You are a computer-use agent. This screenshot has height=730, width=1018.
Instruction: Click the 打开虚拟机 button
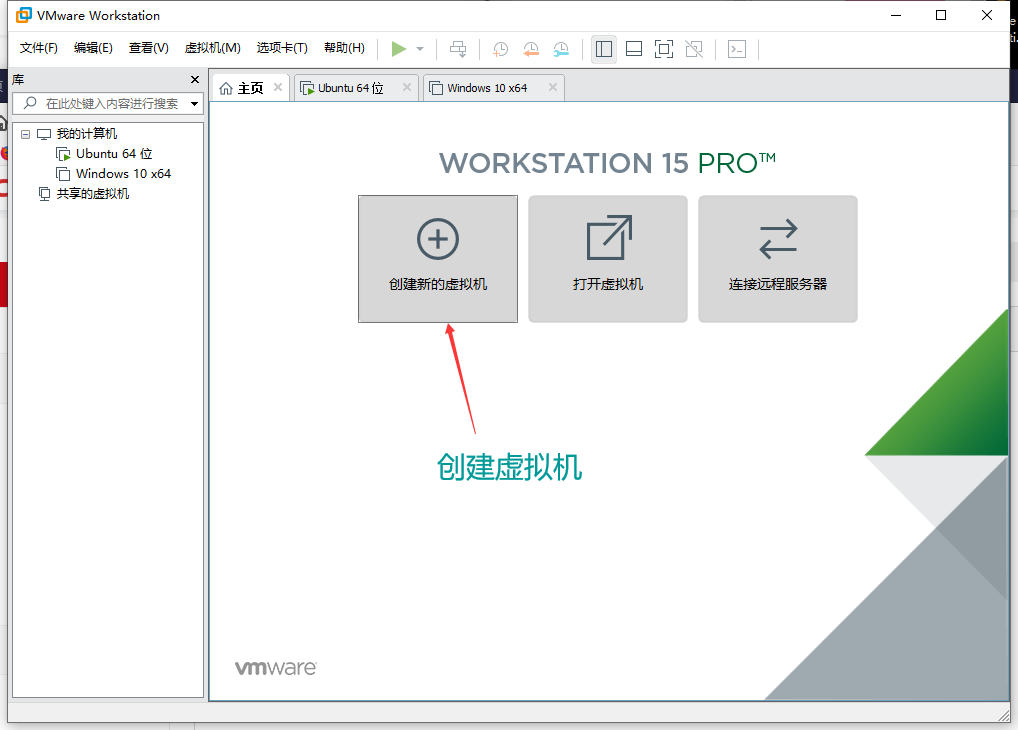pyautogui.click(x=608, y=258)
